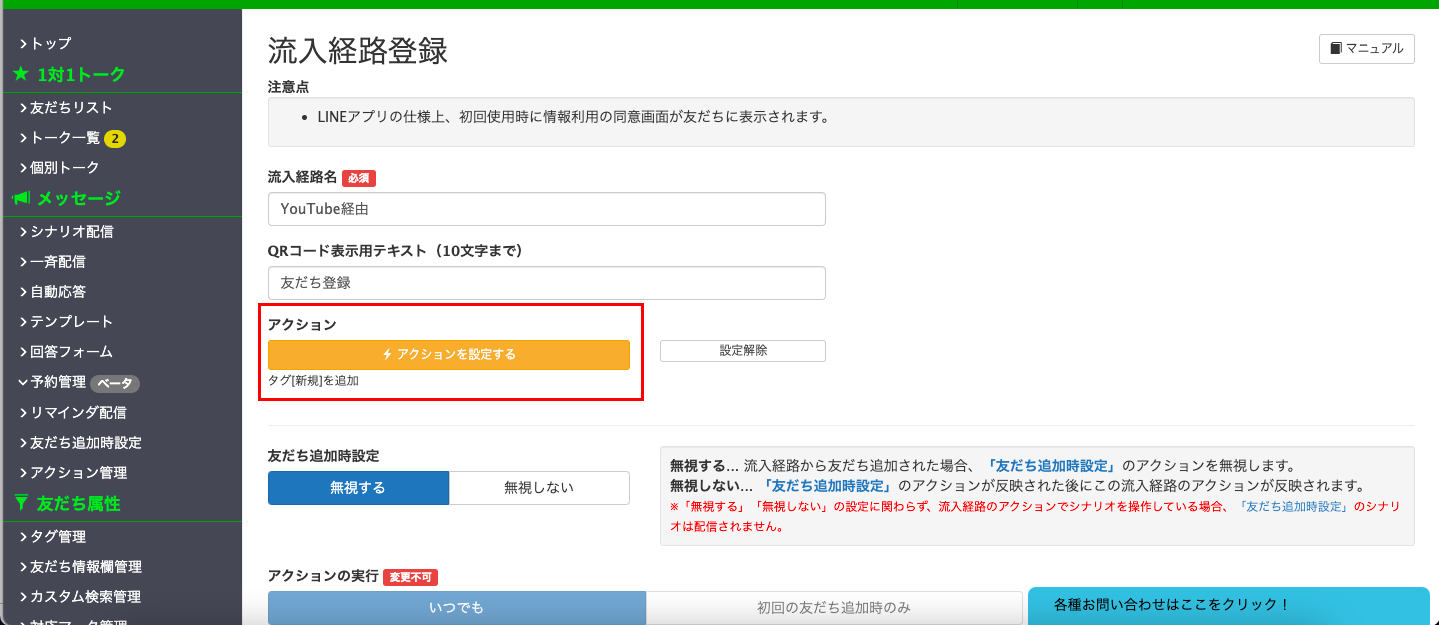Click the ベータ badge next to 予約管理
The width and height of the screenshot is (1439, 625).
pyautogui.click(x=115, y=383)
